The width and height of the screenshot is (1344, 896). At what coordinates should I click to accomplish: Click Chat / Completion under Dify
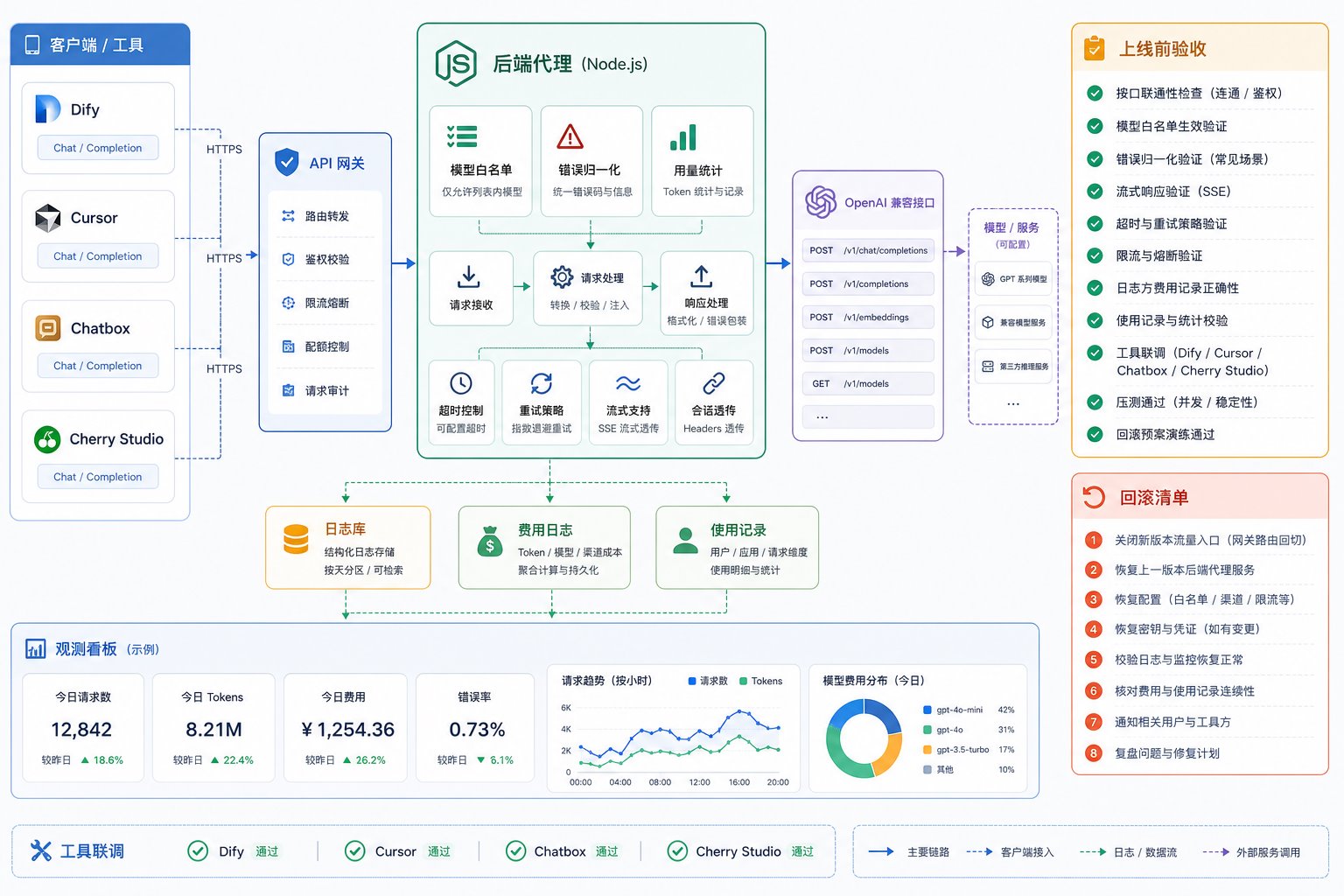(x=98, y=148)
